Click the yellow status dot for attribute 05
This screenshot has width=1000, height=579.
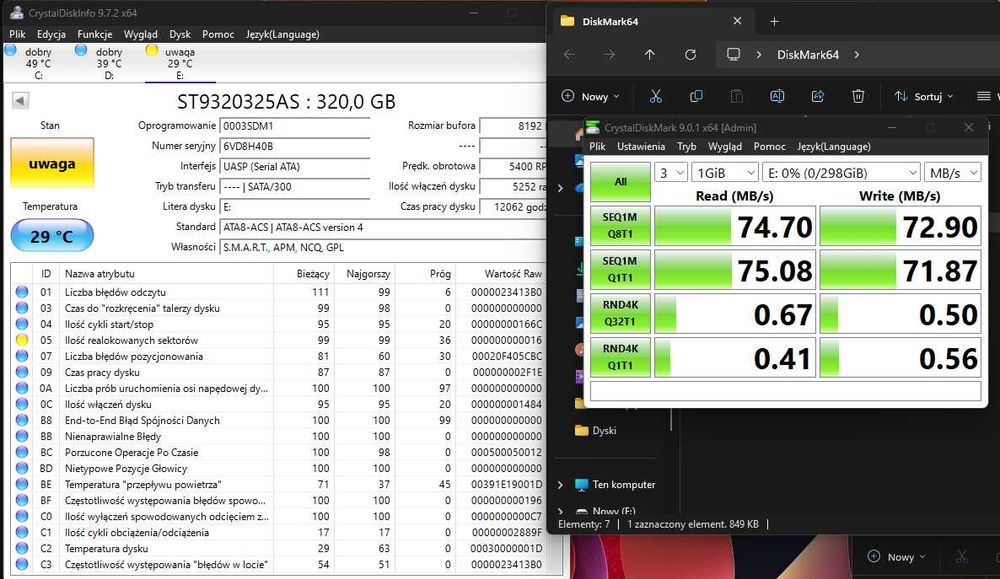22,340
